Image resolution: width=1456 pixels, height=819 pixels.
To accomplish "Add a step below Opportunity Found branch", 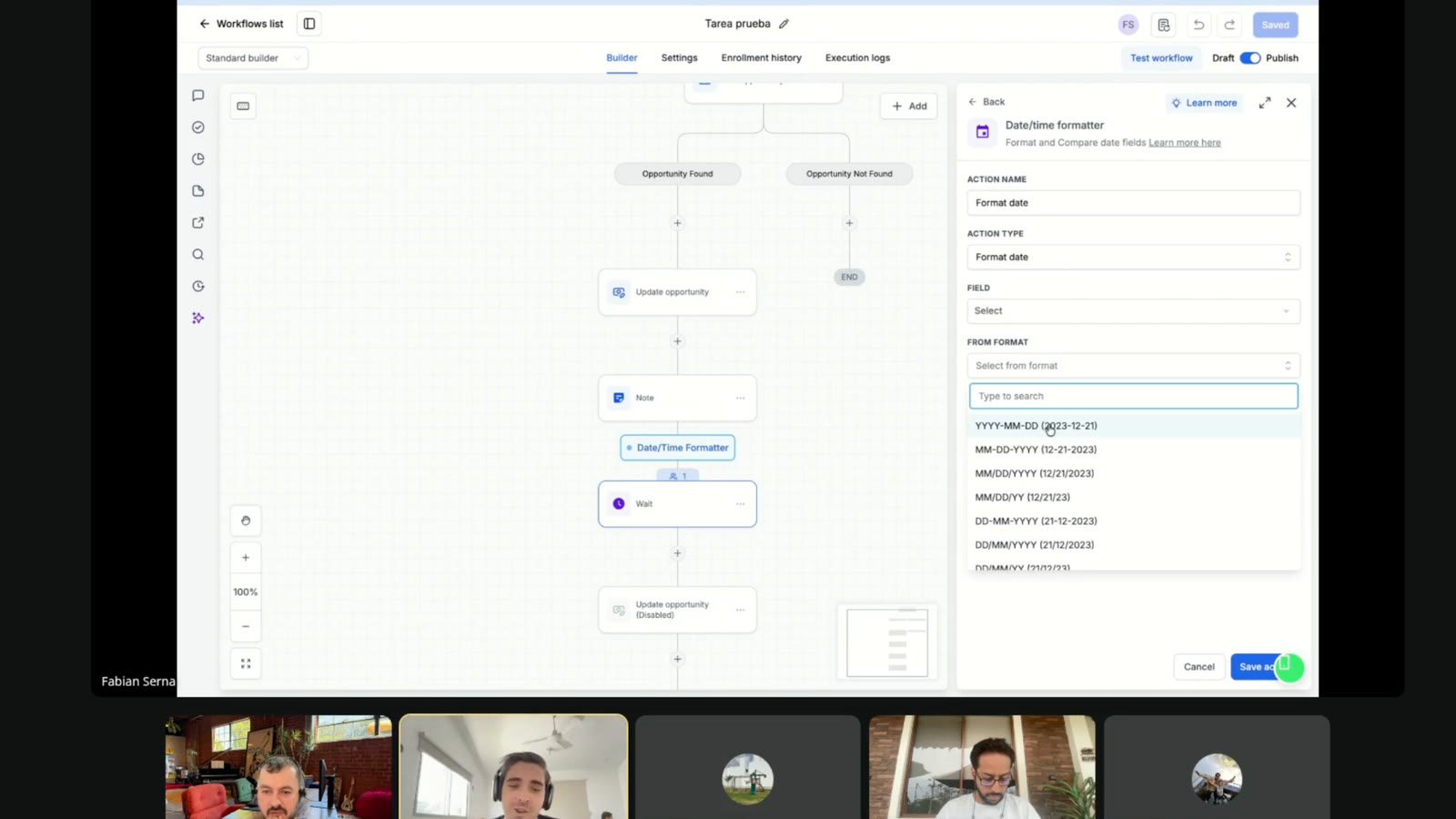I will pyautogui.click(x=677, y=223).
